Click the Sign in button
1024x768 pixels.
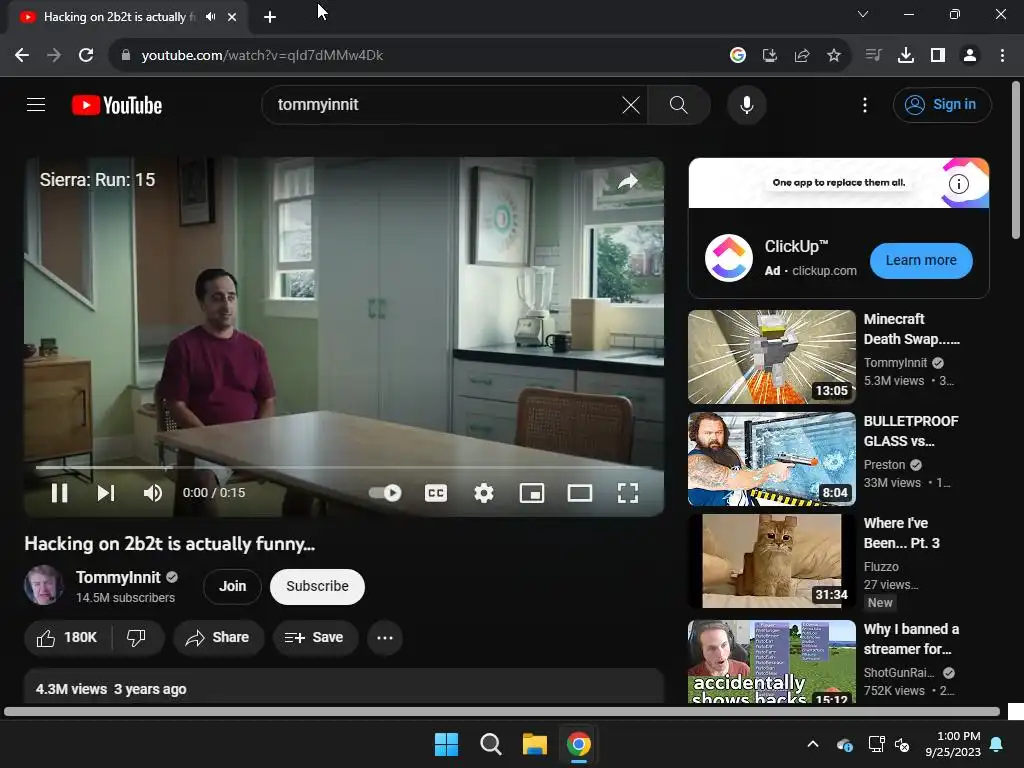[942, 104]
